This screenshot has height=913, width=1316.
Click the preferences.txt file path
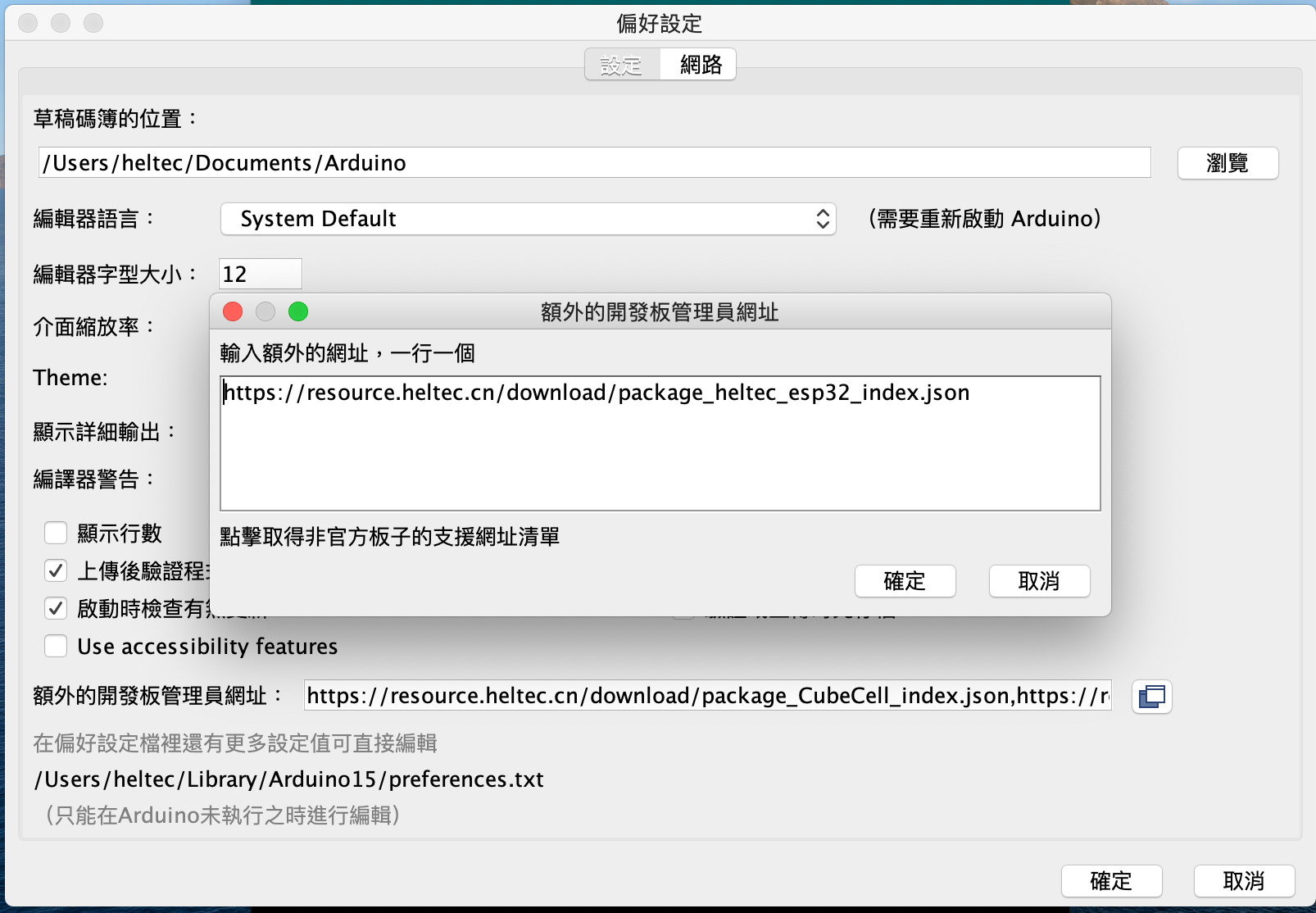289,779
